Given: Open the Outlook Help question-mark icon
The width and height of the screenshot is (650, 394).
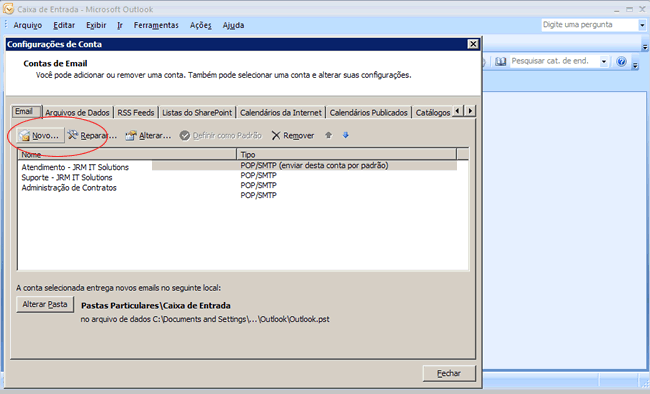Looking at the screenshot, I should (621, 62).
